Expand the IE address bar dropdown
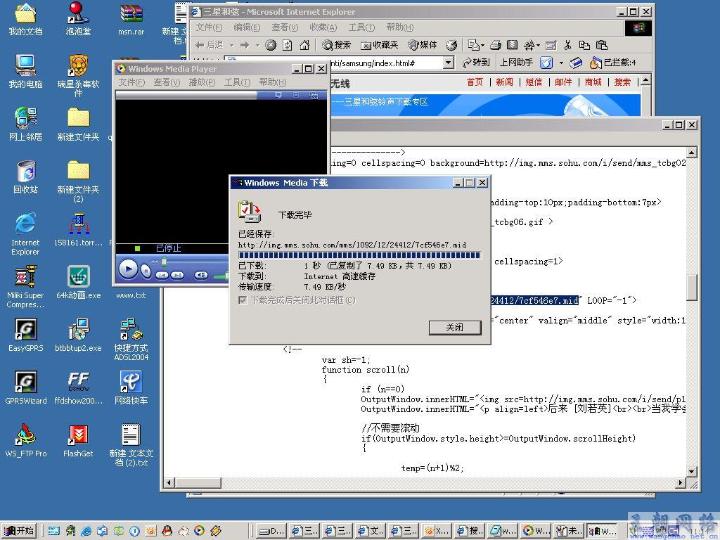 click(448, 62)
